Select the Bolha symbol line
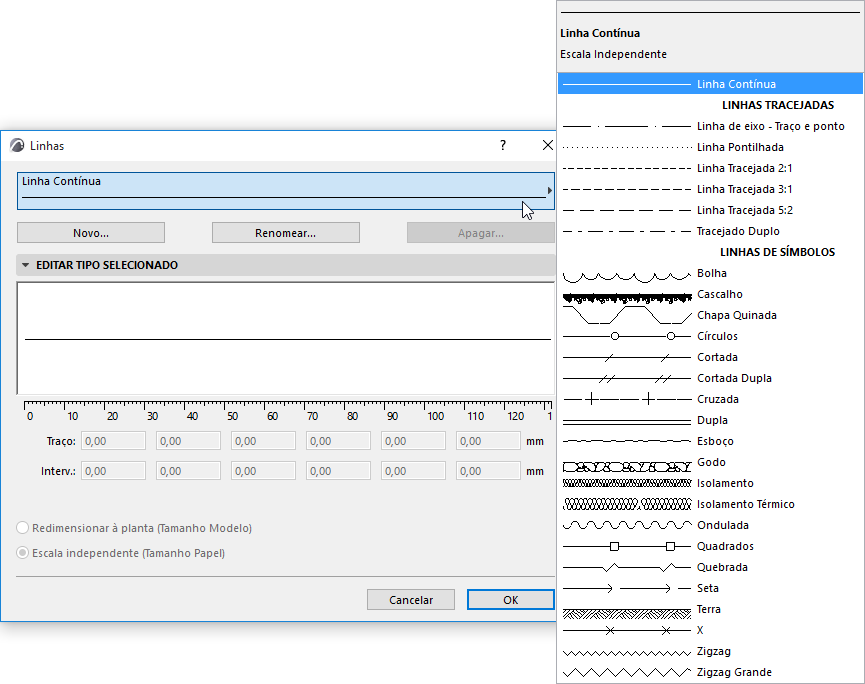Image resolution: width=865 pixels, height=684 pixels. 710,273
